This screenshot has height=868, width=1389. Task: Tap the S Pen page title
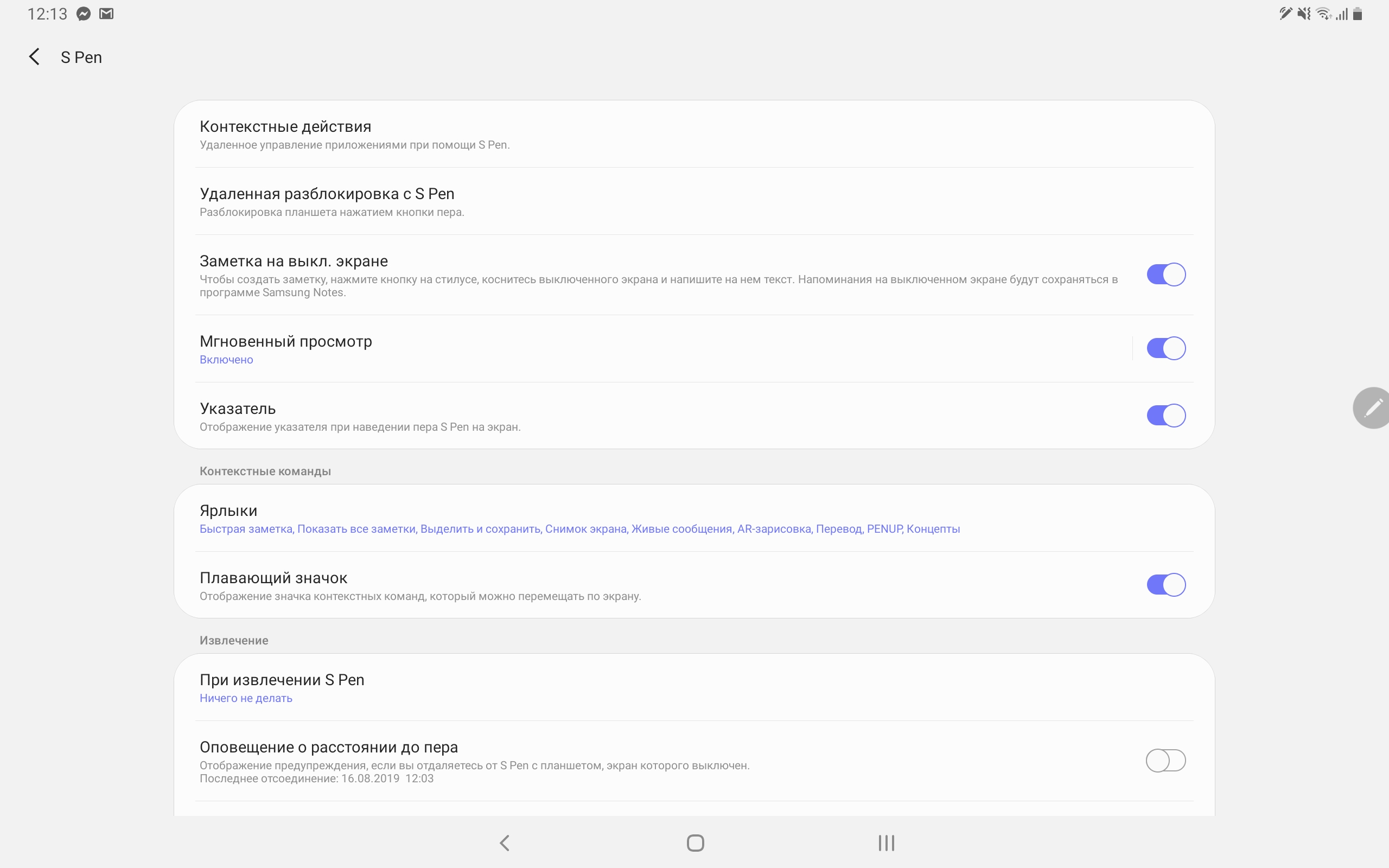pyautogui.click(x=81, y=58)
